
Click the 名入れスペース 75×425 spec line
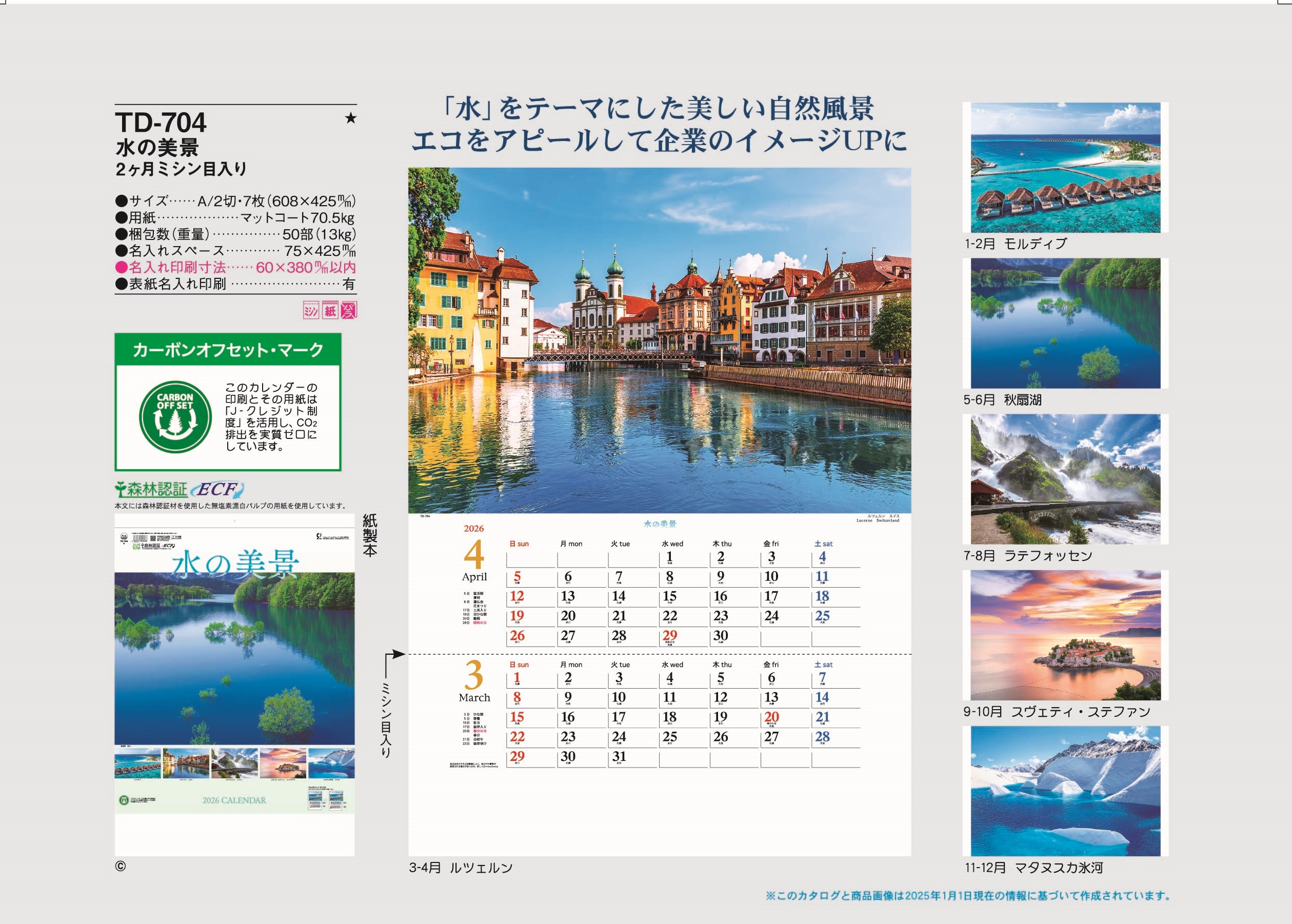[235, 250]
